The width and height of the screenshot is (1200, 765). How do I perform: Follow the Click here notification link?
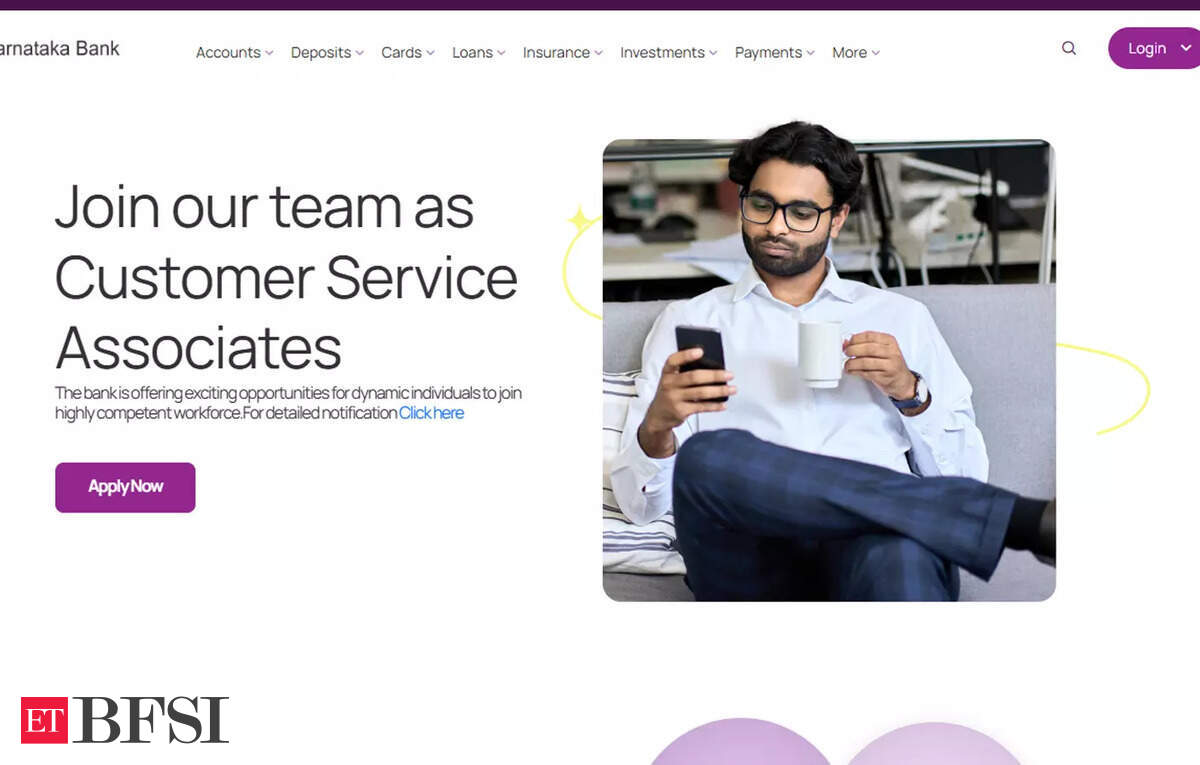(x=431, y=413)
